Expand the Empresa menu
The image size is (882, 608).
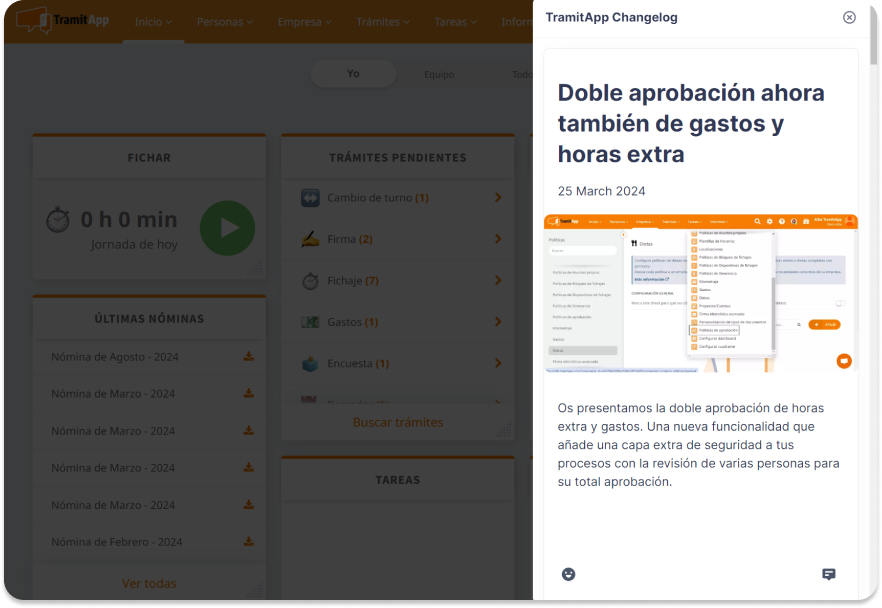click(x=305, y=22)
